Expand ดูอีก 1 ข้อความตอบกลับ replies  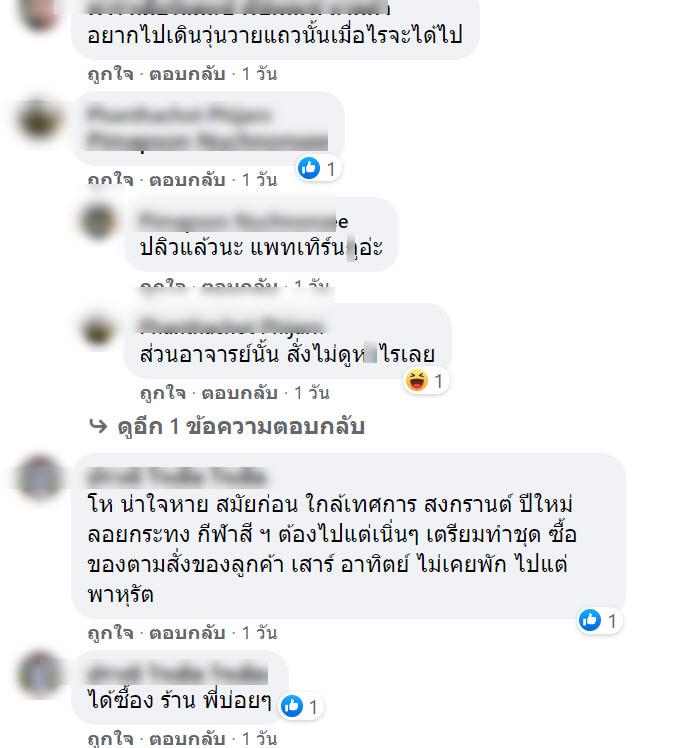click(241, 426)
